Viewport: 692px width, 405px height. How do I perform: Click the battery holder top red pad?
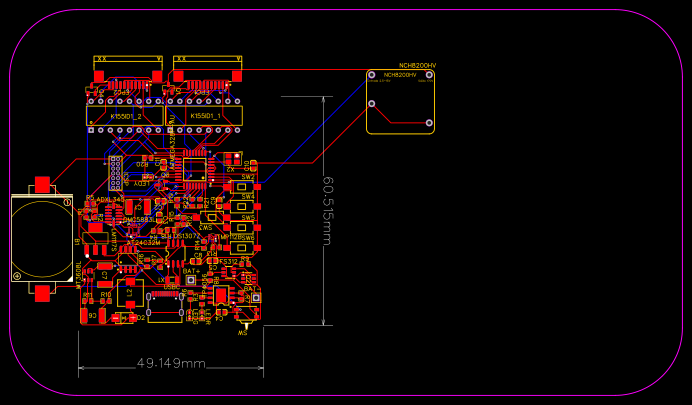[x=42, y=184]
